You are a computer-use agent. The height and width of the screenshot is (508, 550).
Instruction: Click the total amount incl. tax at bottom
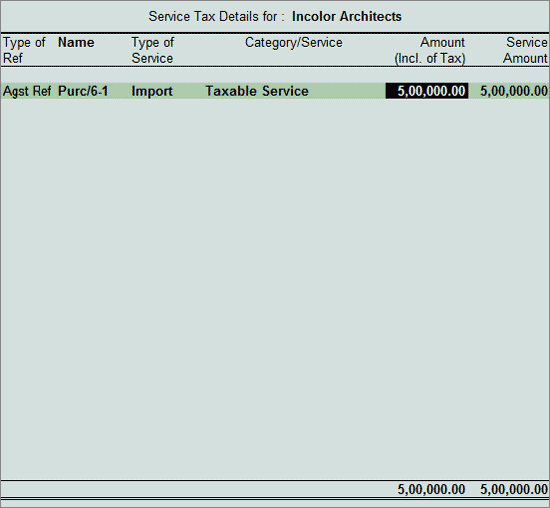tap(431, 489)
